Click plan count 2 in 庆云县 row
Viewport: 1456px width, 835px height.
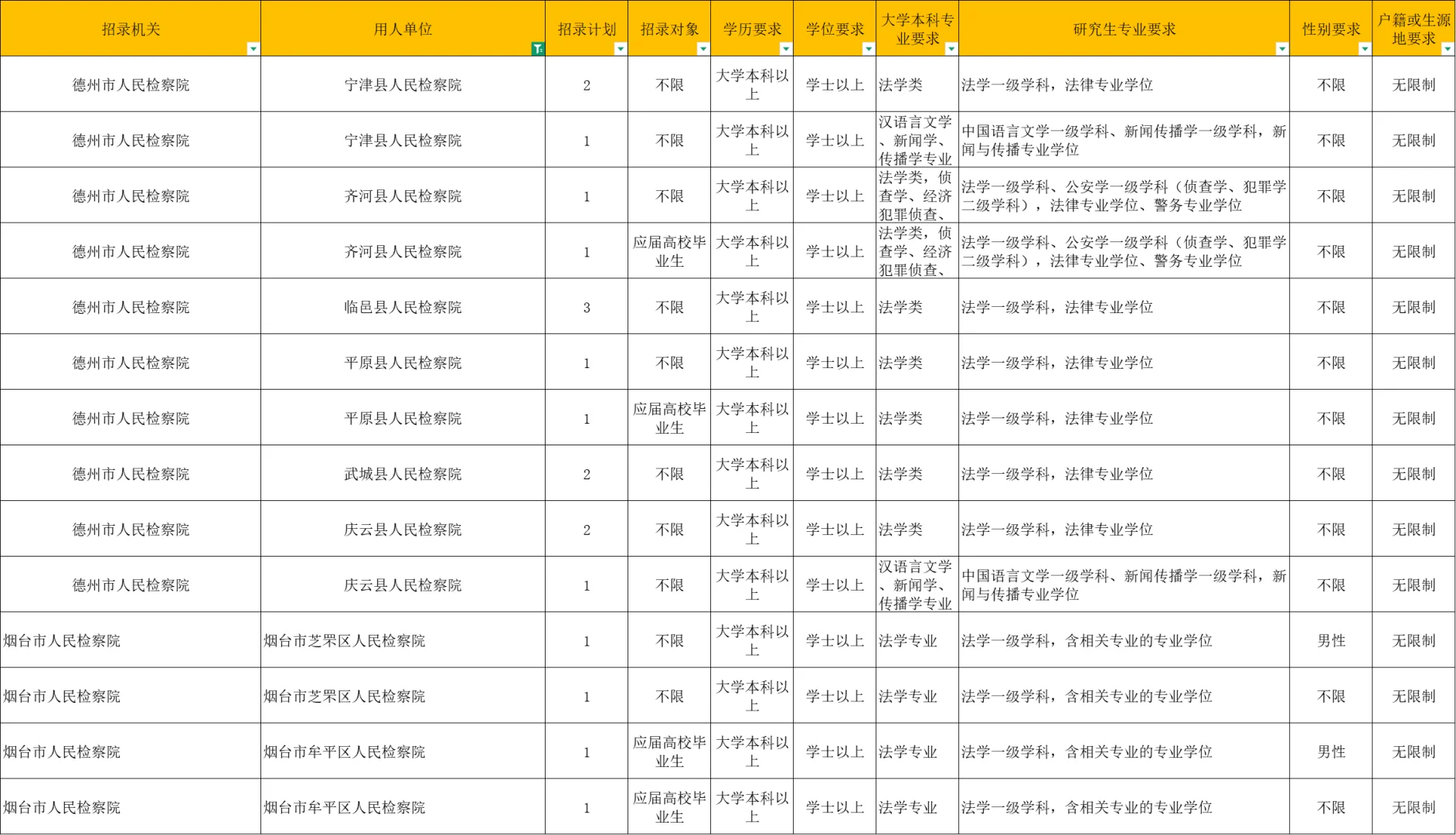pos(587,530)
